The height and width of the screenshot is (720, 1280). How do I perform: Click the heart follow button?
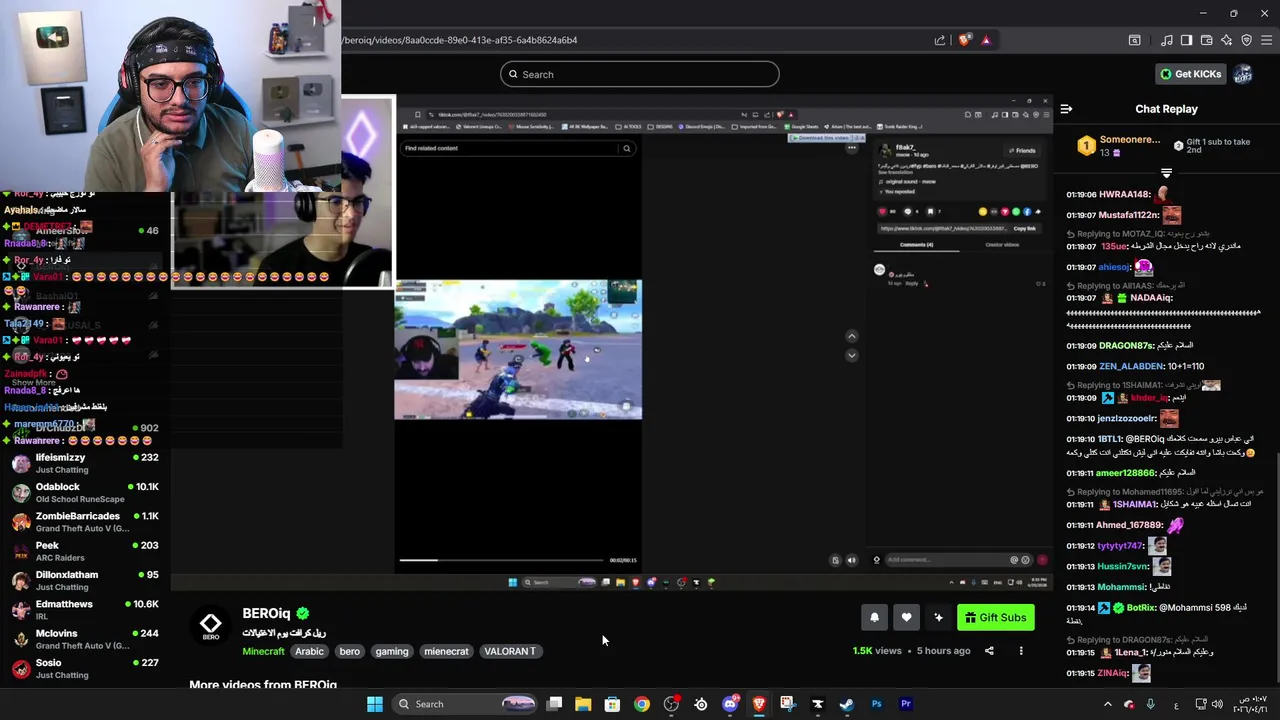click(906, 618)
